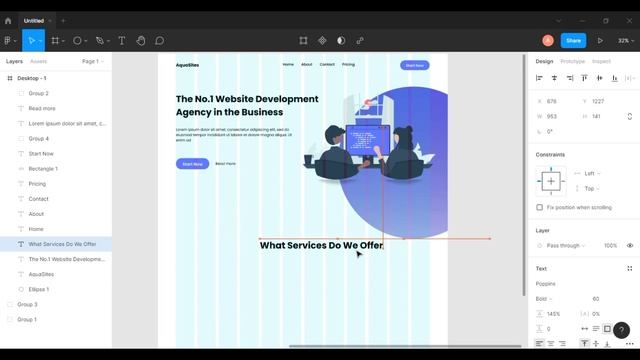Expand Frame tool options arrow

pos(63,41)
